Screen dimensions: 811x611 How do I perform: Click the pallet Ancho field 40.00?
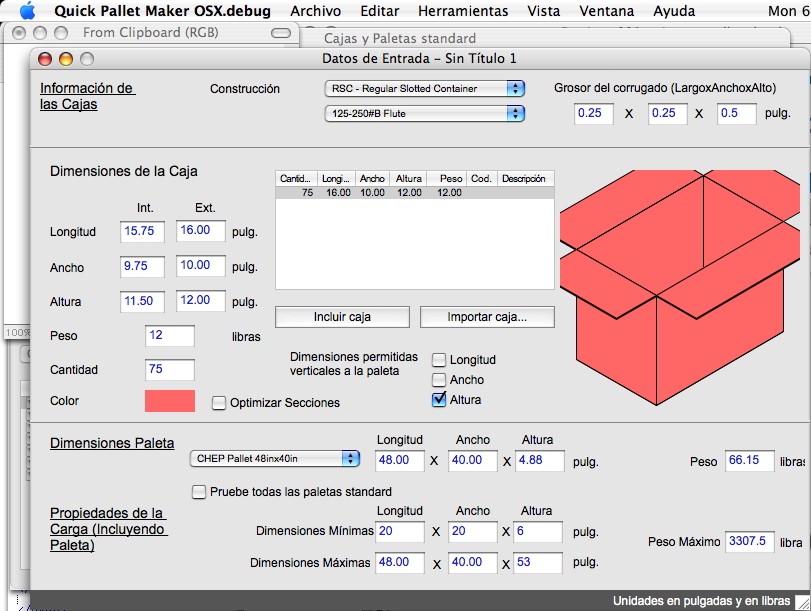(473, 460)
